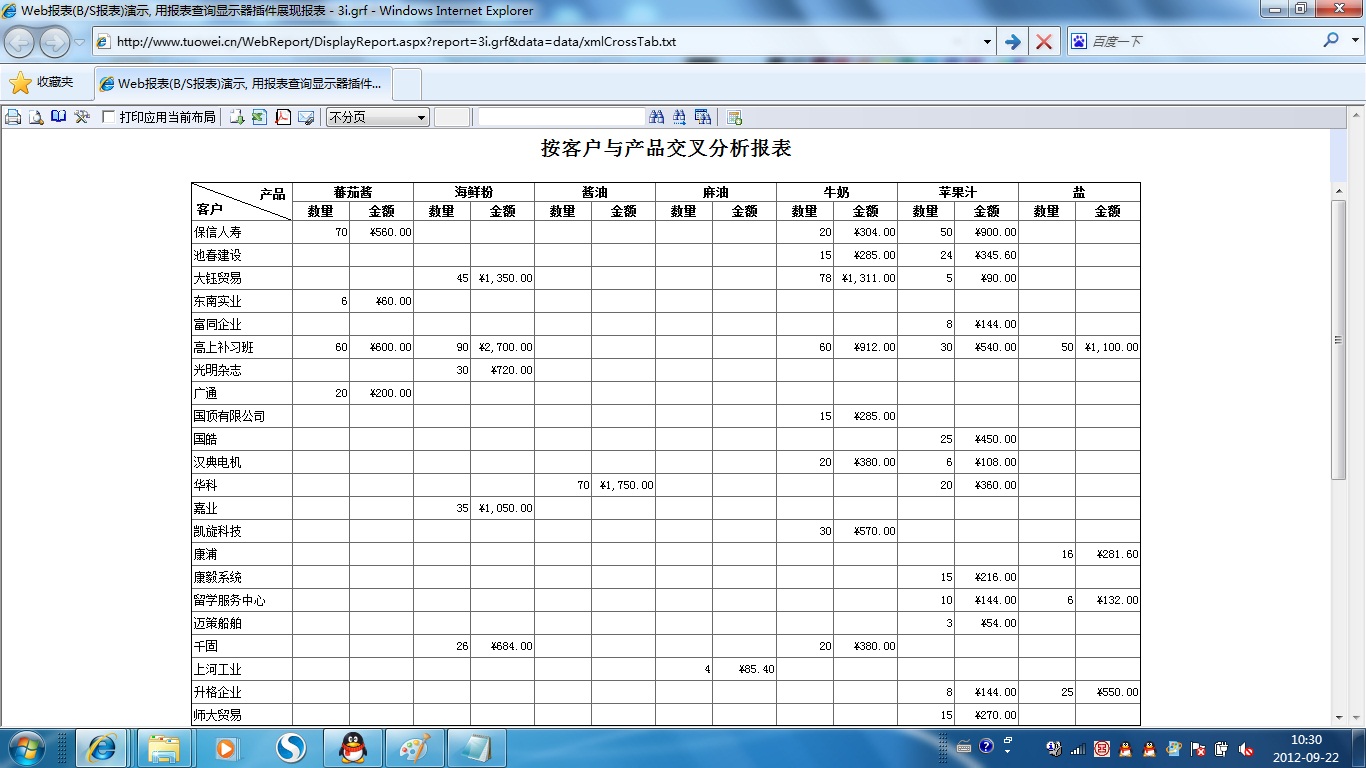Viewport: 1366px width, 768px height.
Task: Expand the address bar URL history dropdown
Action: tap(987, 42)
